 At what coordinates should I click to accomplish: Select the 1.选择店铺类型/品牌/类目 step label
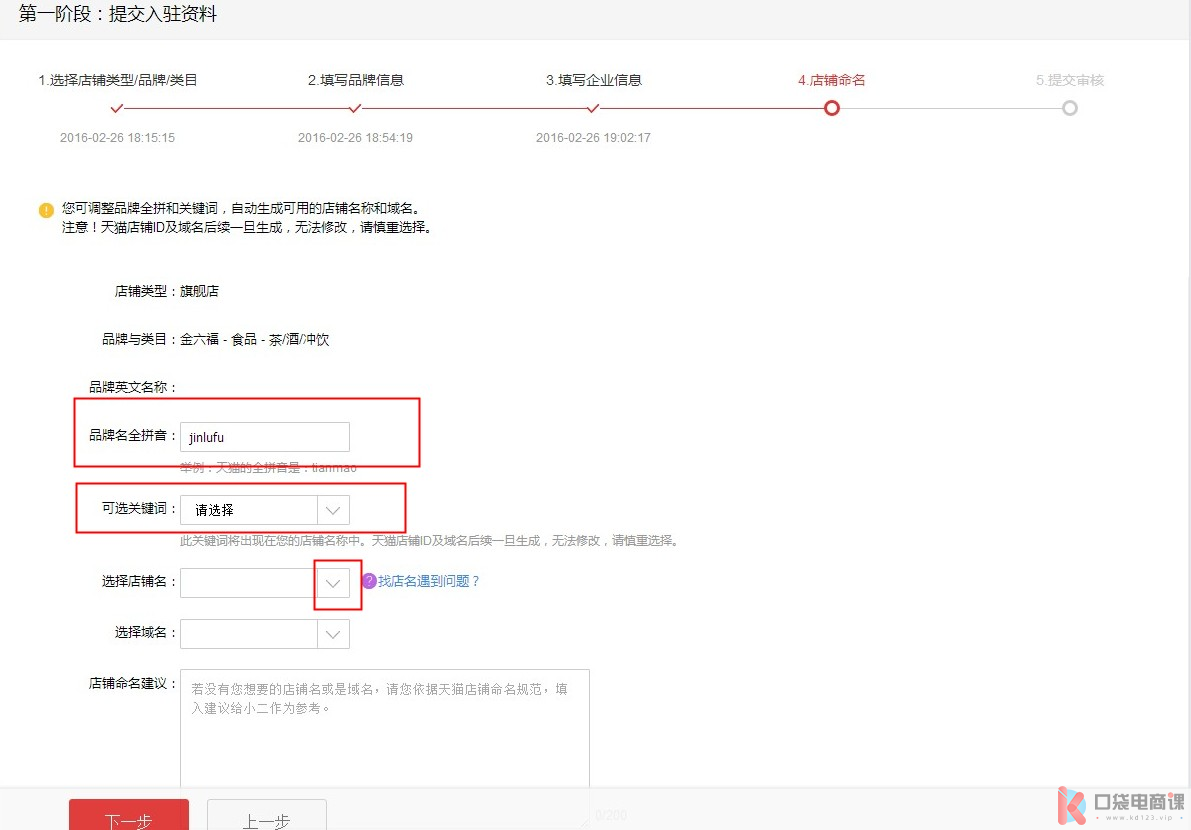tap(117, 80)
